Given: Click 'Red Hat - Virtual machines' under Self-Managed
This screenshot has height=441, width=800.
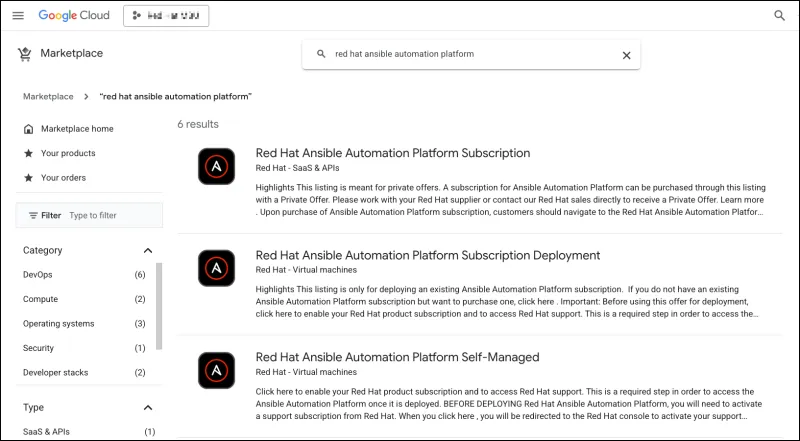Looking at the screenshot, I should [x=306, y=372].
